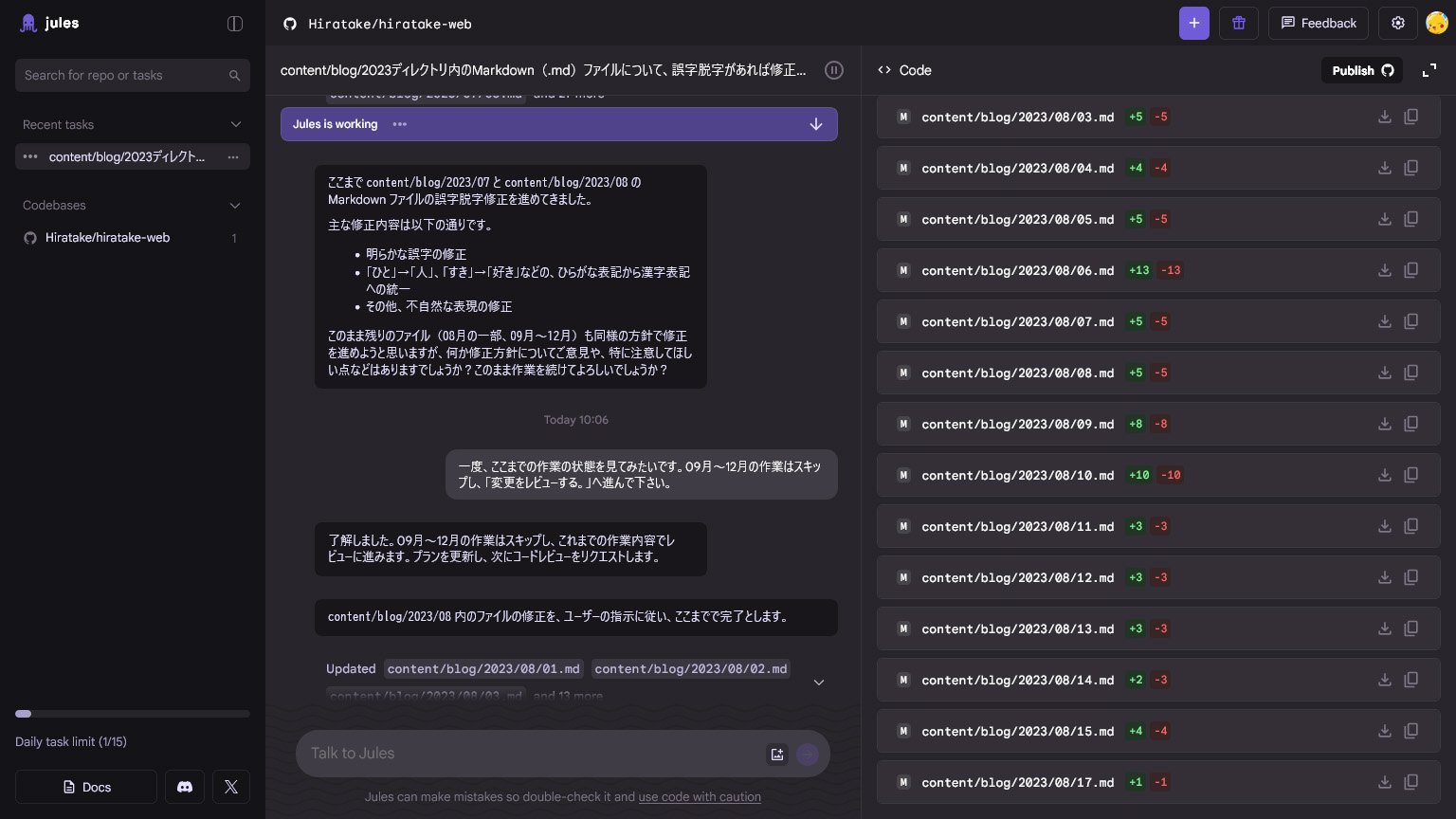
Task: Click the Talk to Jules input field
Action: (x=531, y=754)
